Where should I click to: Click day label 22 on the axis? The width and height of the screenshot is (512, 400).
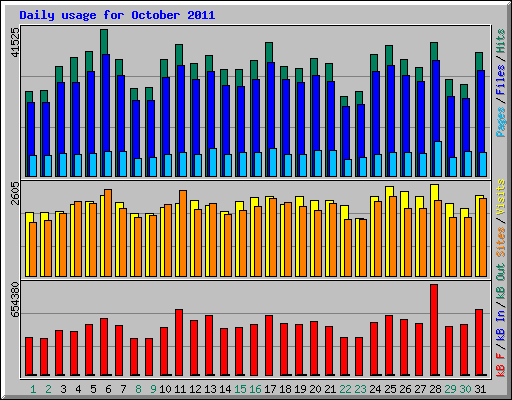click(345, 389)
